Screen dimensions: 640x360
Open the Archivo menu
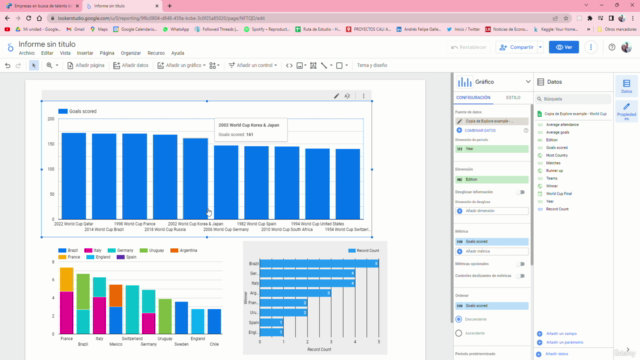coord(27,53)
